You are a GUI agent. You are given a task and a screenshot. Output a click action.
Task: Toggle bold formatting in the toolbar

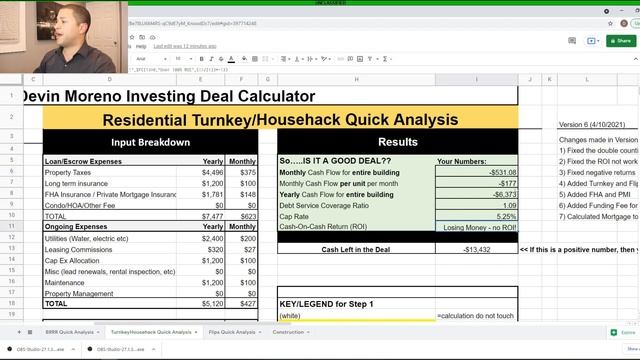[201, 59]
